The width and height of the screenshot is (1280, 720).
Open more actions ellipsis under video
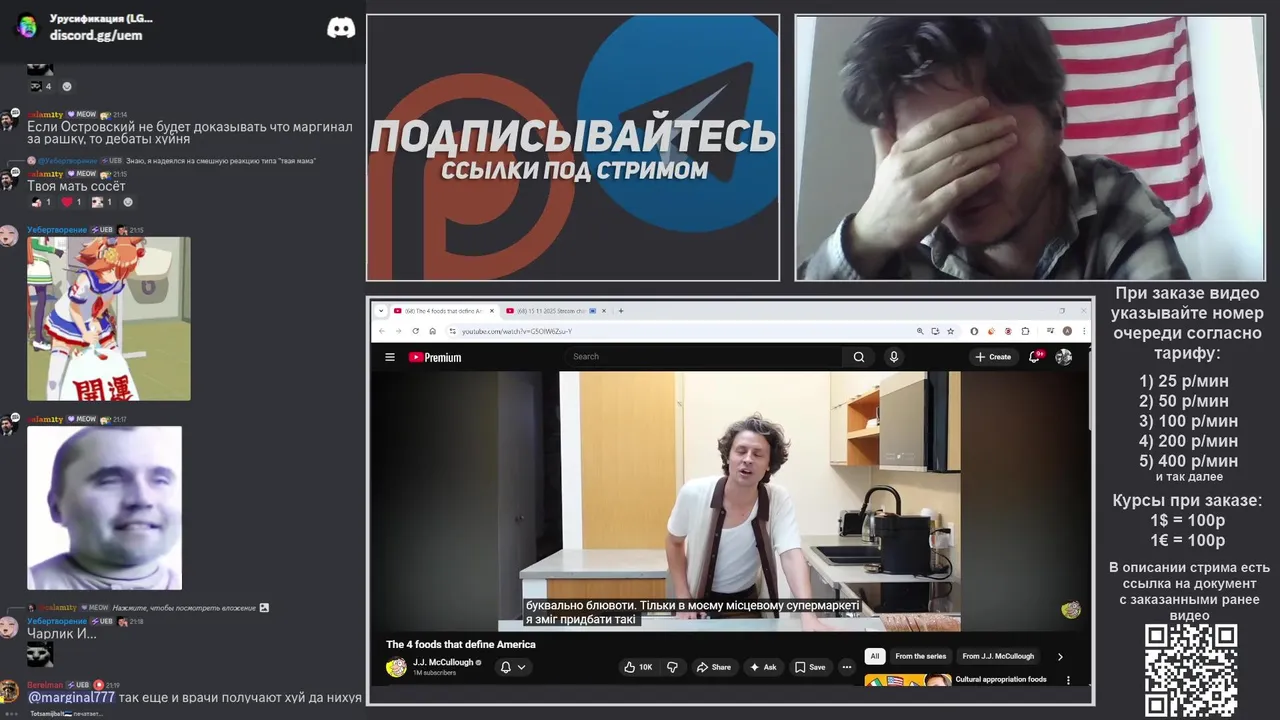(846, 667)
